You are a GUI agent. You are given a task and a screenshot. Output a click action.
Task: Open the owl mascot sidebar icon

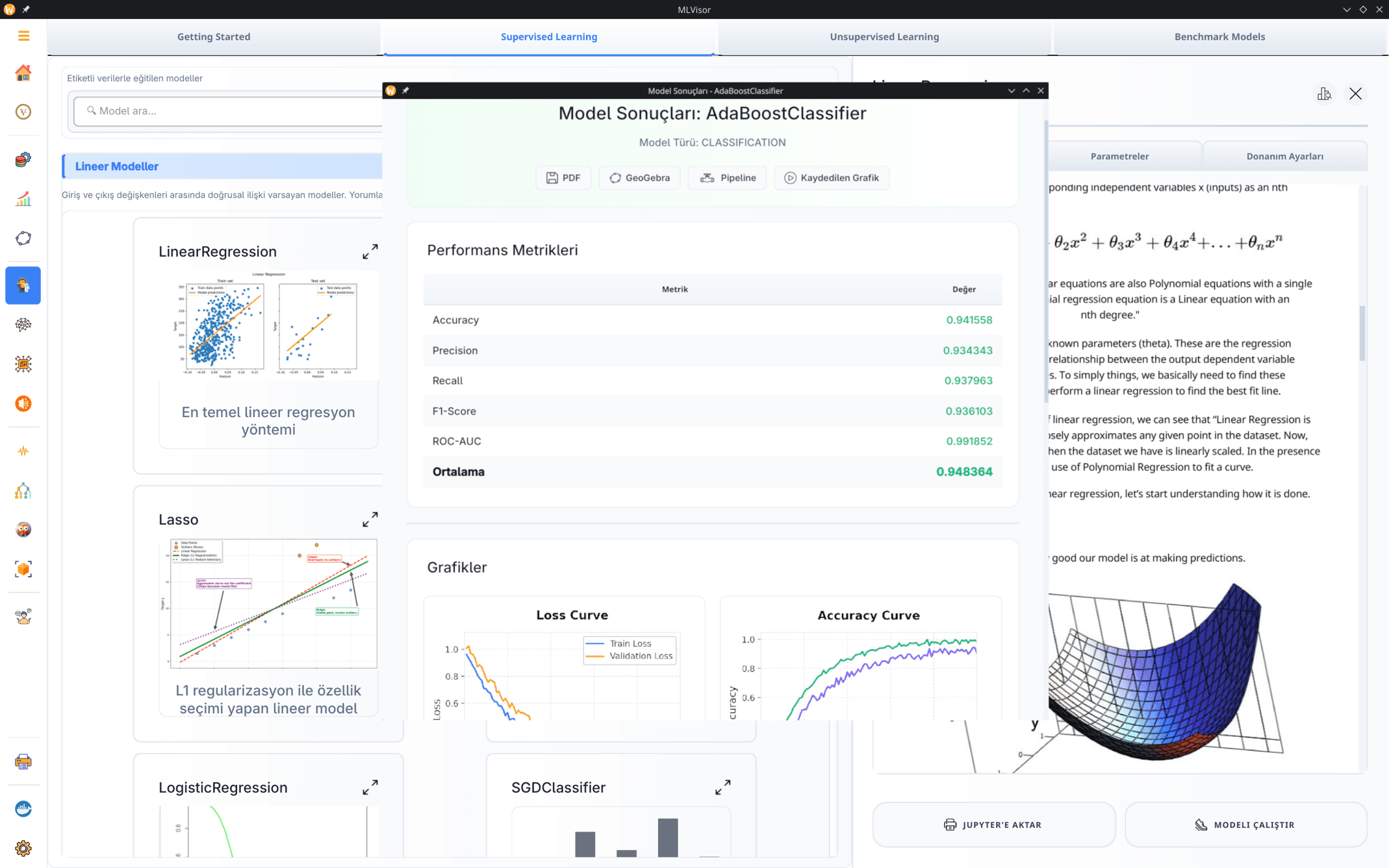[x=23, y=530]
